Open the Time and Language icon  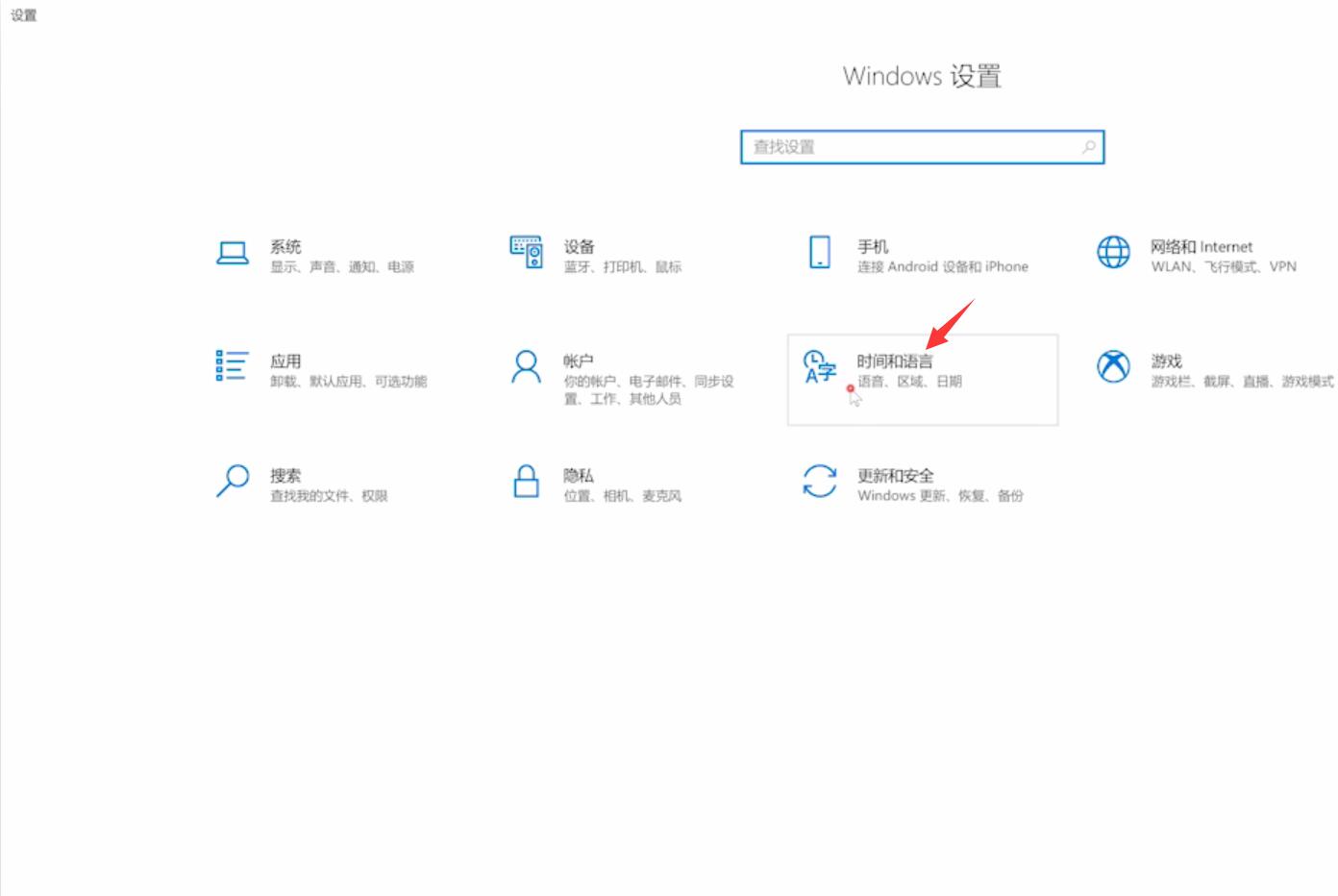[819, 366]
